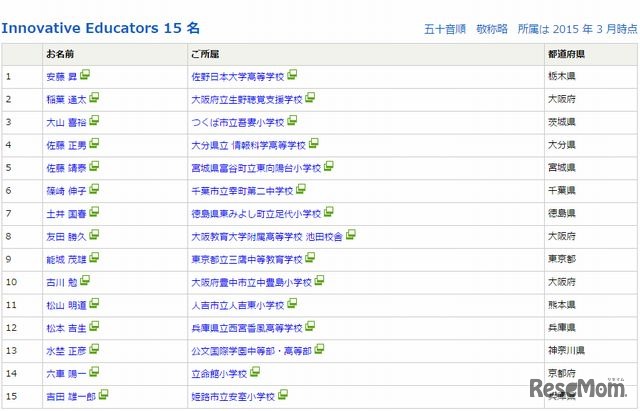
Task: Follow the 大阪府立生野聴覚支援学校 link
Action: 247,100
